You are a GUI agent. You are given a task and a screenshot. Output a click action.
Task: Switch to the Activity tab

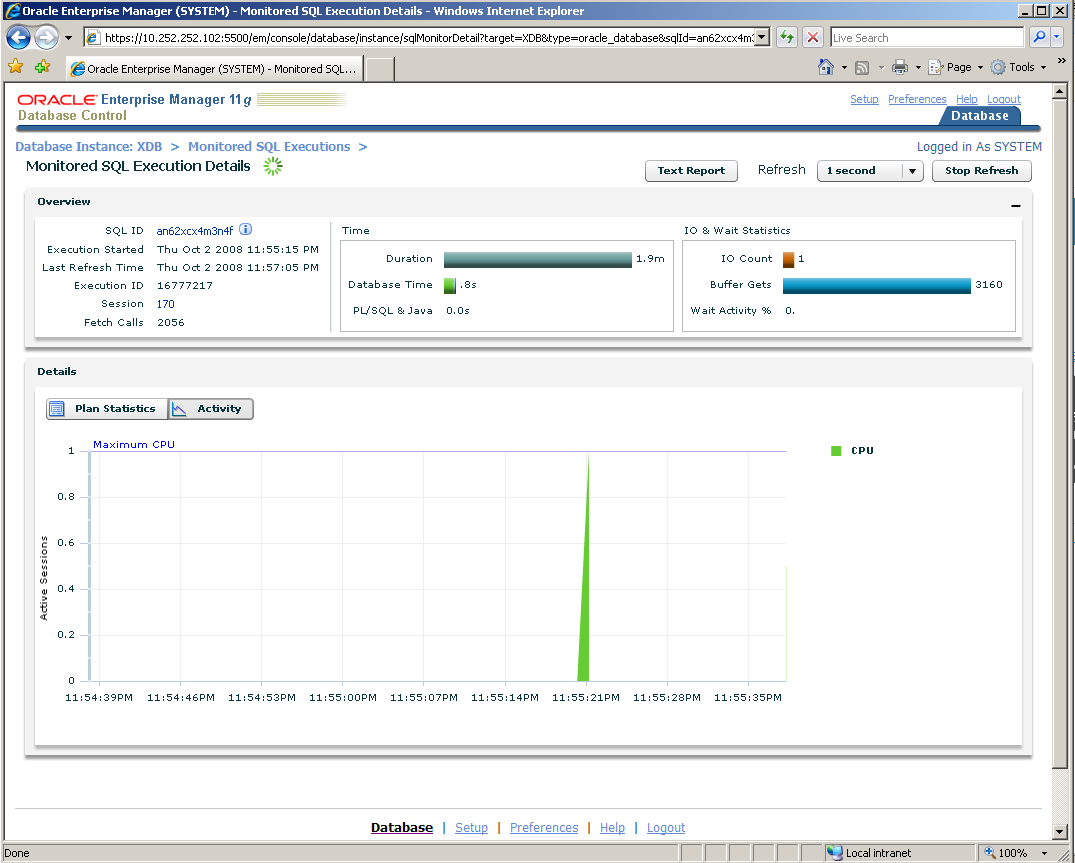click(x=210, y=409)
